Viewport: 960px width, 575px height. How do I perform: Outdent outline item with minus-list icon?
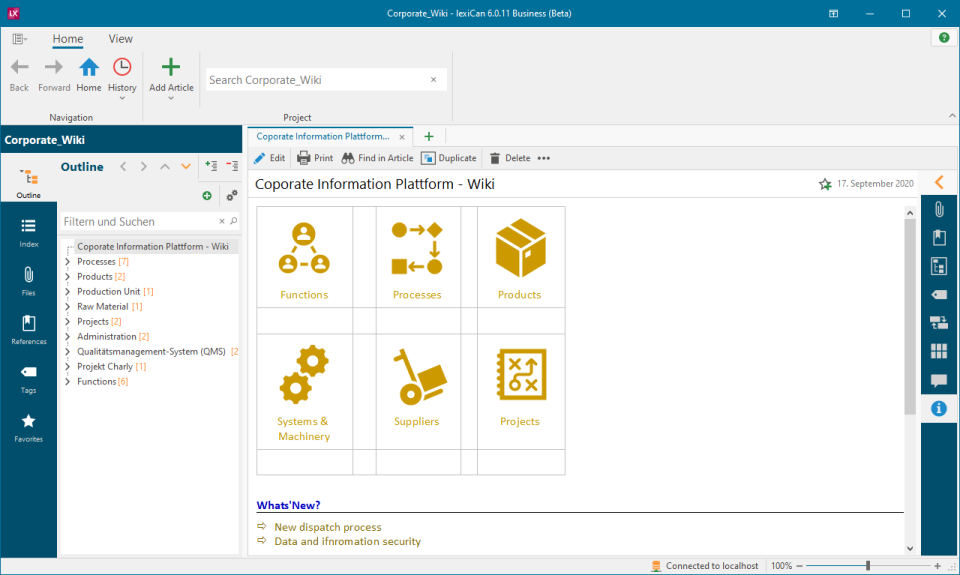coord(232,165)
